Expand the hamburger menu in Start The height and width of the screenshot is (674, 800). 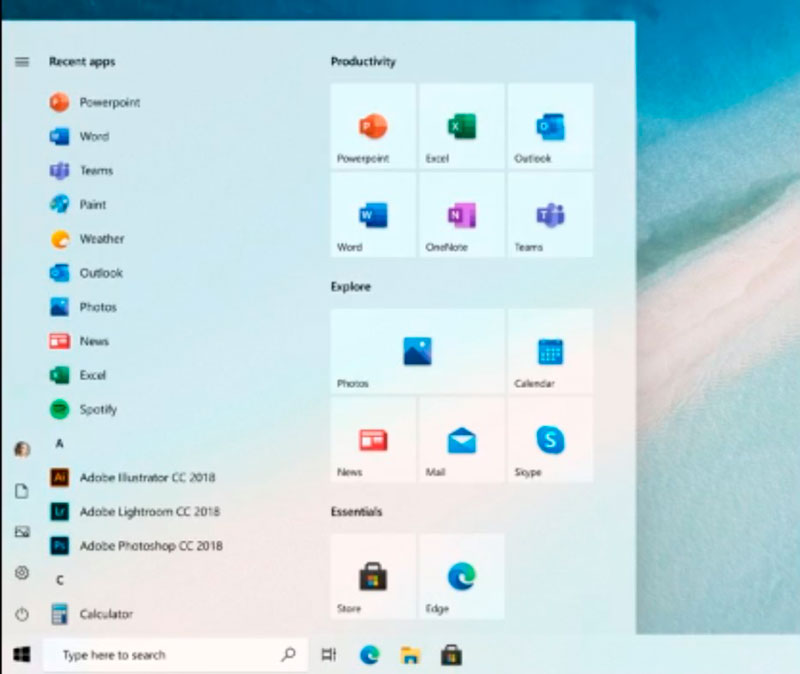[x=22, y=62]
